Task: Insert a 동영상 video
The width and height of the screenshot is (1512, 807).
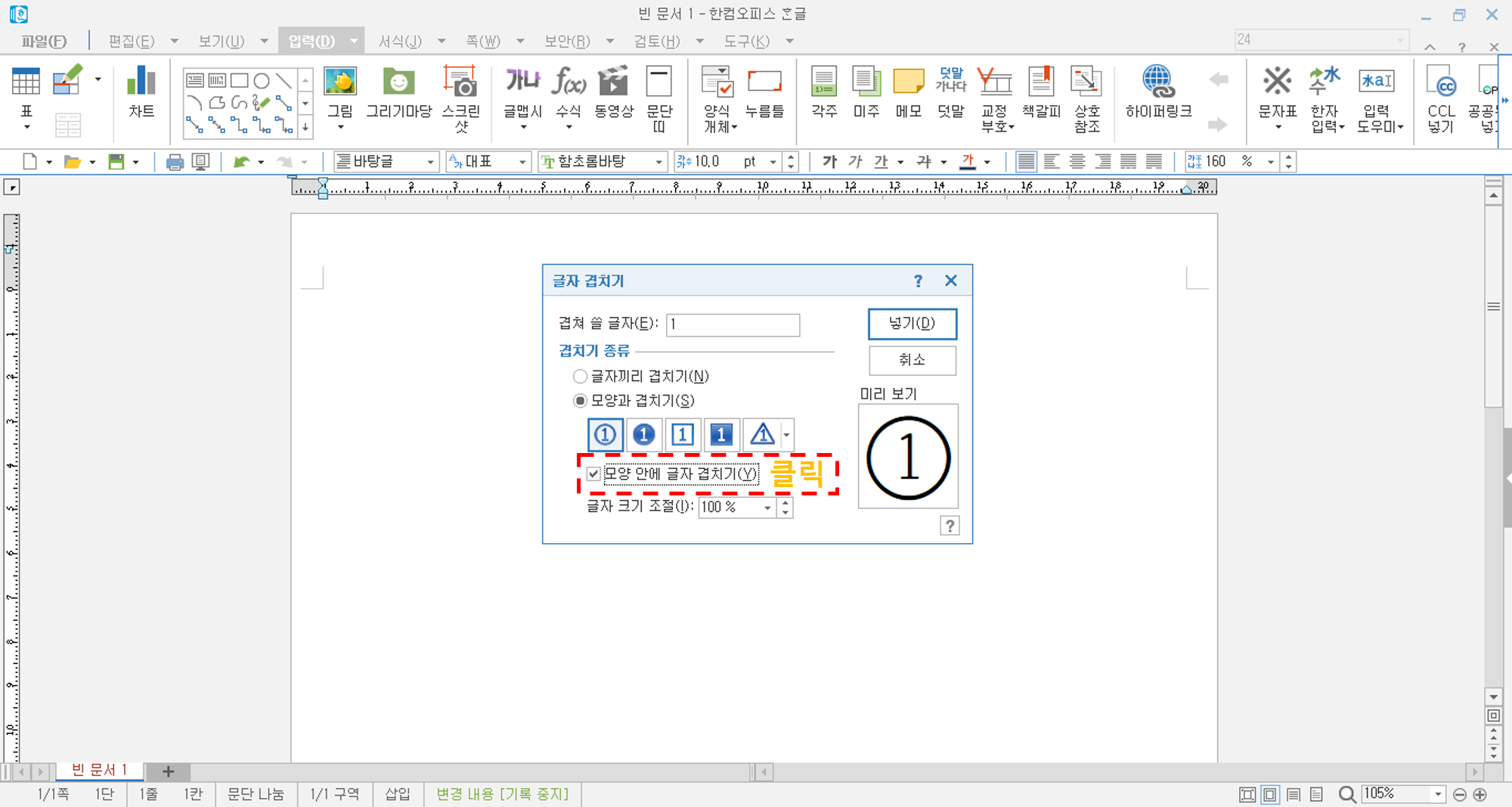Action: tap(614, 92)
